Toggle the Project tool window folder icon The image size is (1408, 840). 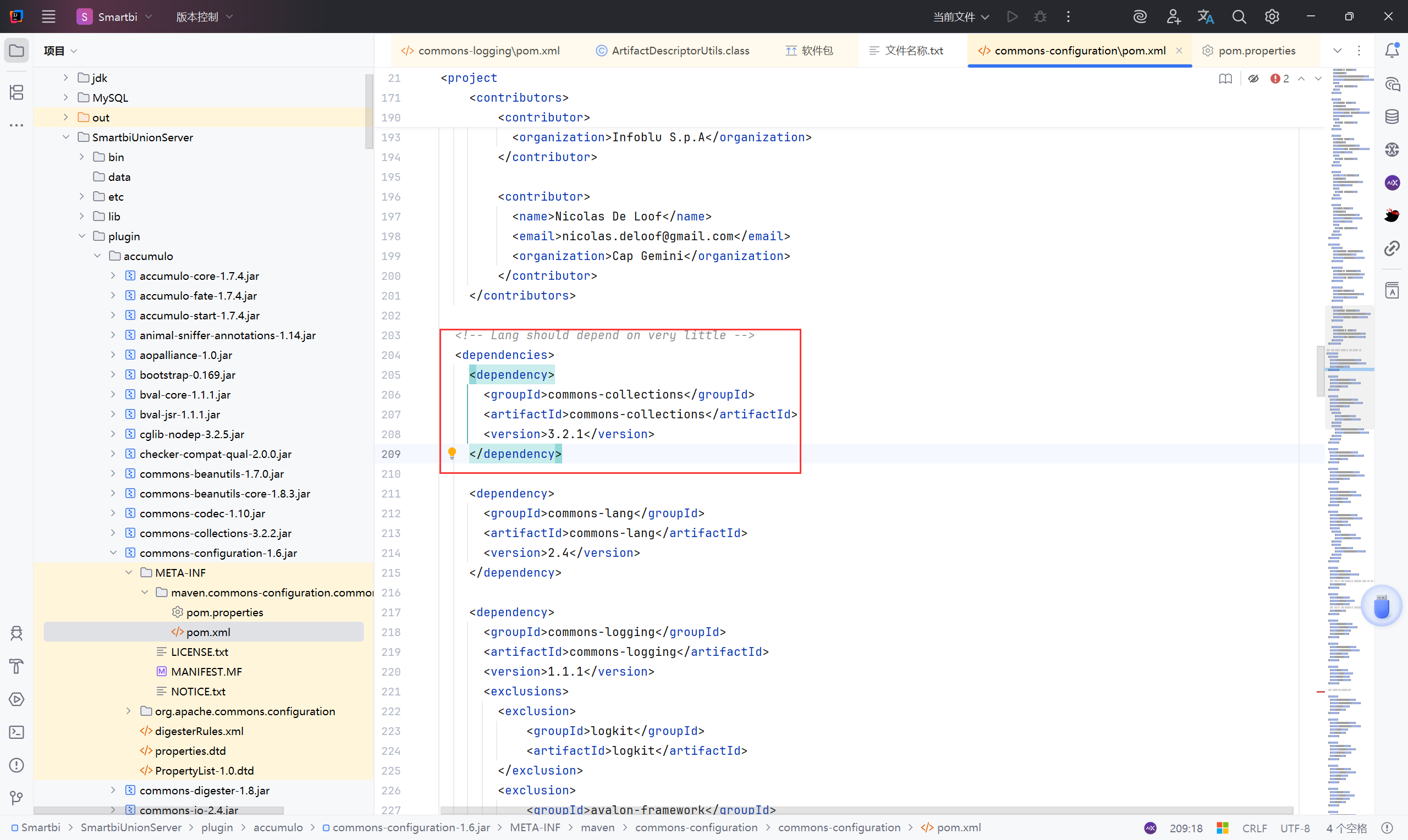(16, 51)
